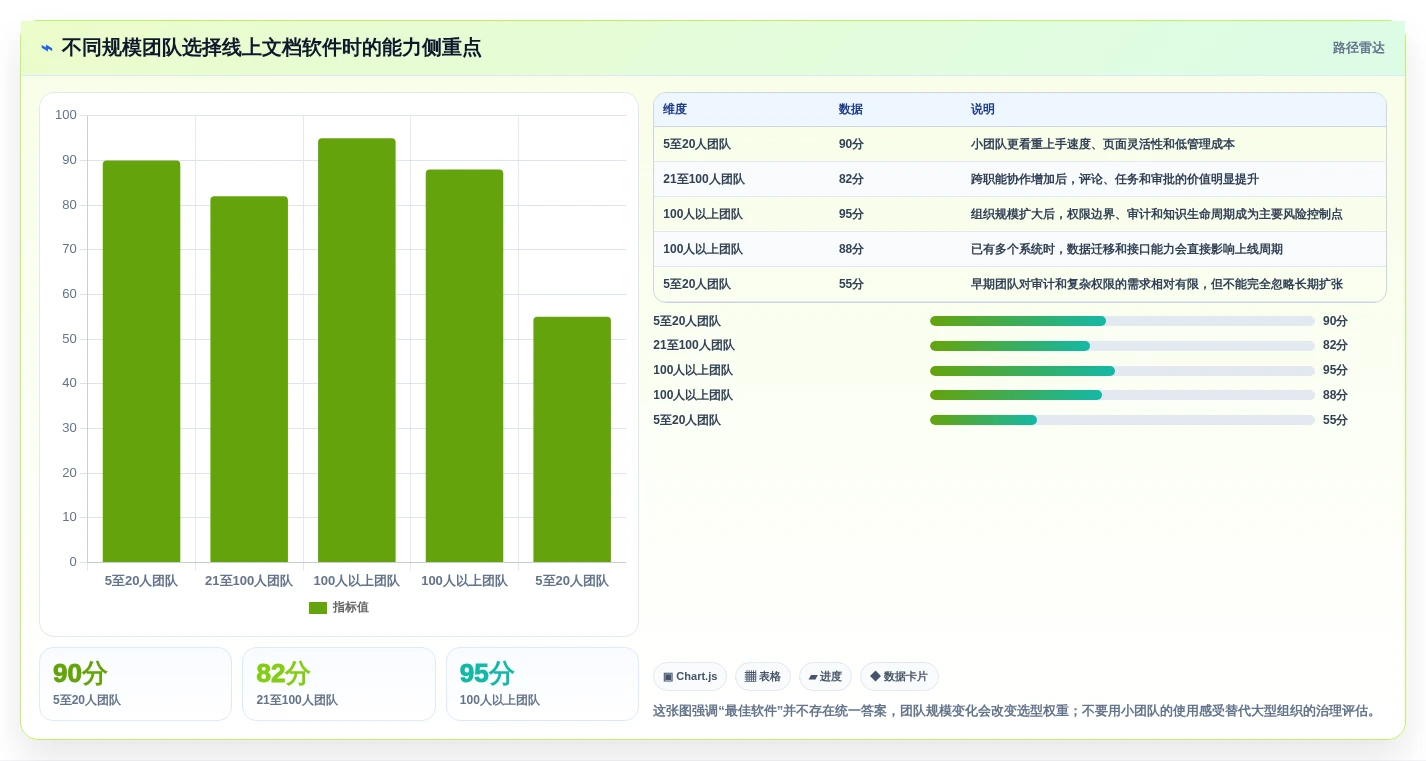Open the 95分 data card
Viewport: 1426px width, 761px height.
pyautogui.click(x=542, y=684)
